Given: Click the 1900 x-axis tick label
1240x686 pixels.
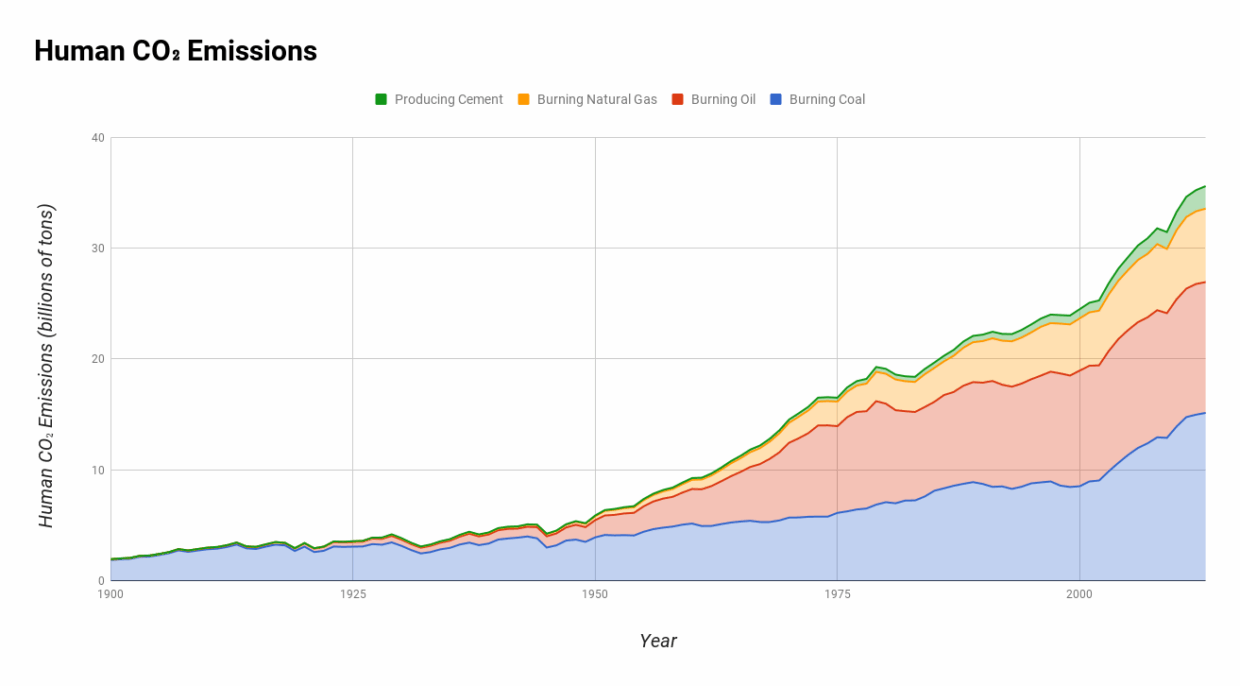Looking at the screenshot, I should [110, 594].
